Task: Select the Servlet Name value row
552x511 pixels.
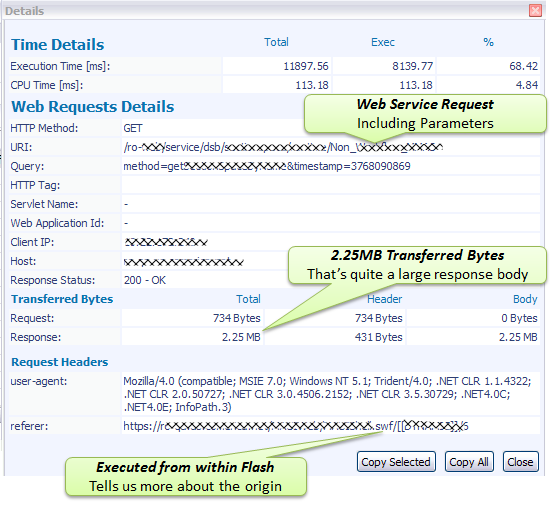Action: (x=331, y=204)
